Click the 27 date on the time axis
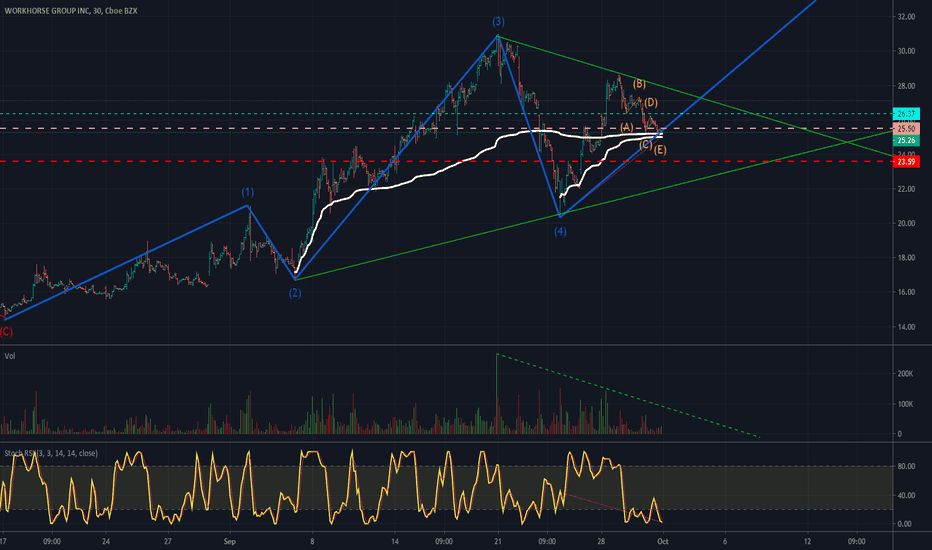The height and width of the screenshot is (550, 932). click(x=168, y=542)
